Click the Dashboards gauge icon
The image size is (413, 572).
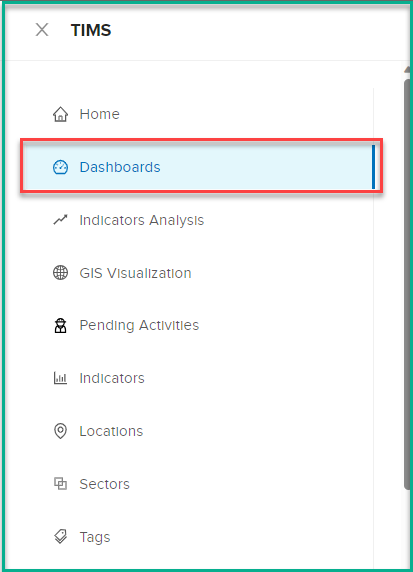coord(60,167)
